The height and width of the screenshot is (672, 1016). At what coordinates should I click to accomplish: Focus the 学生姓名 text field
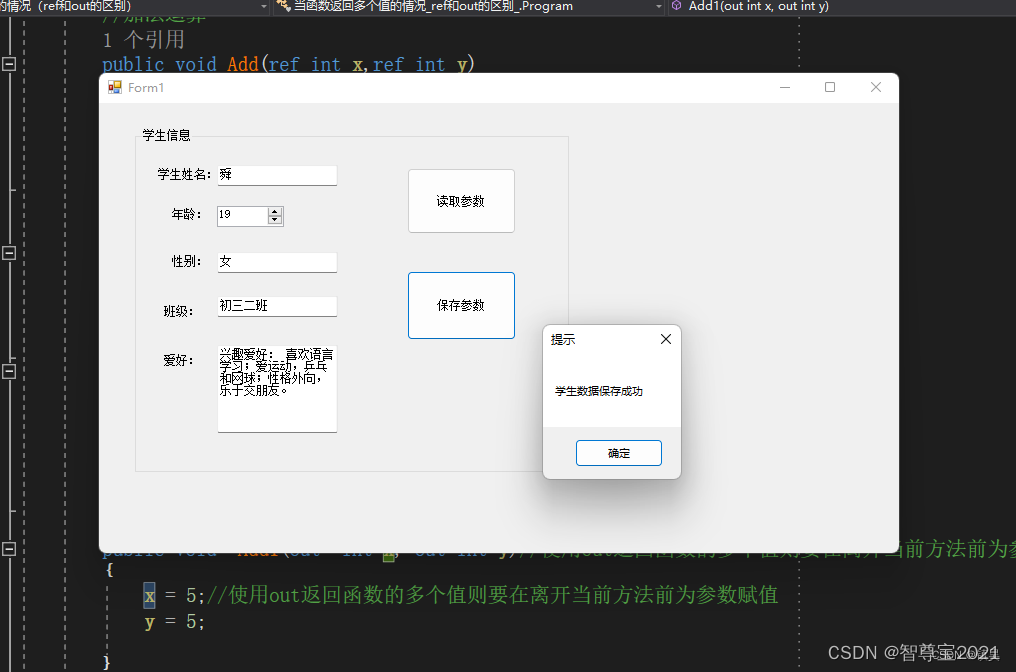coord(277,175)
